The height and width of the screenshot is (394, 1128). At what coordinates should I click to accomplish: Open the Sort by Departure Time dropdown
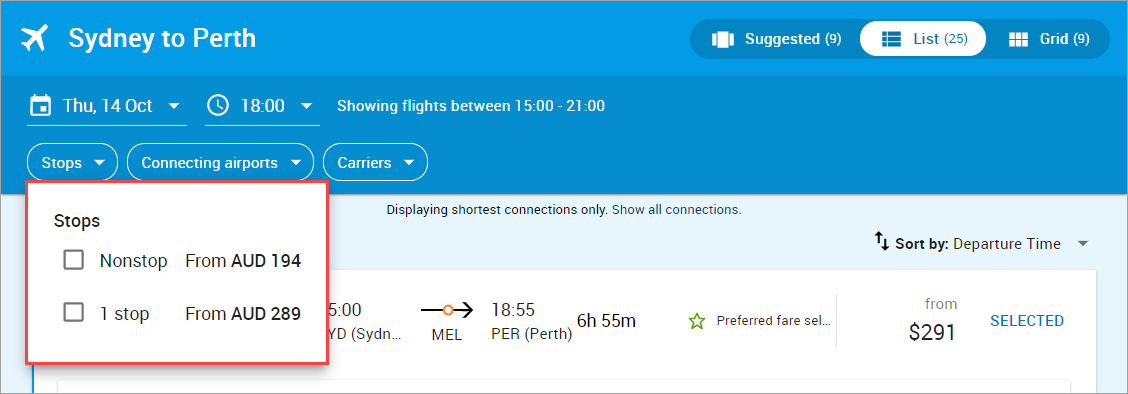982,244
